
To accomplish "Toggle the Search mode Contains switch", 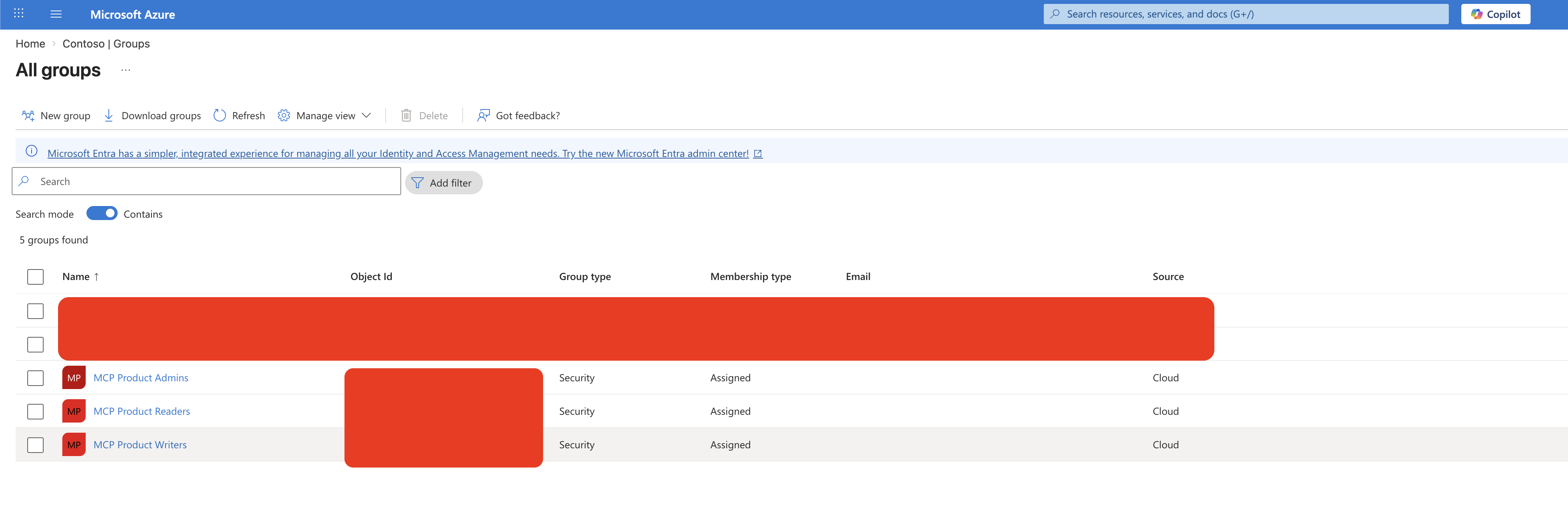I will (x=102, y=214).
